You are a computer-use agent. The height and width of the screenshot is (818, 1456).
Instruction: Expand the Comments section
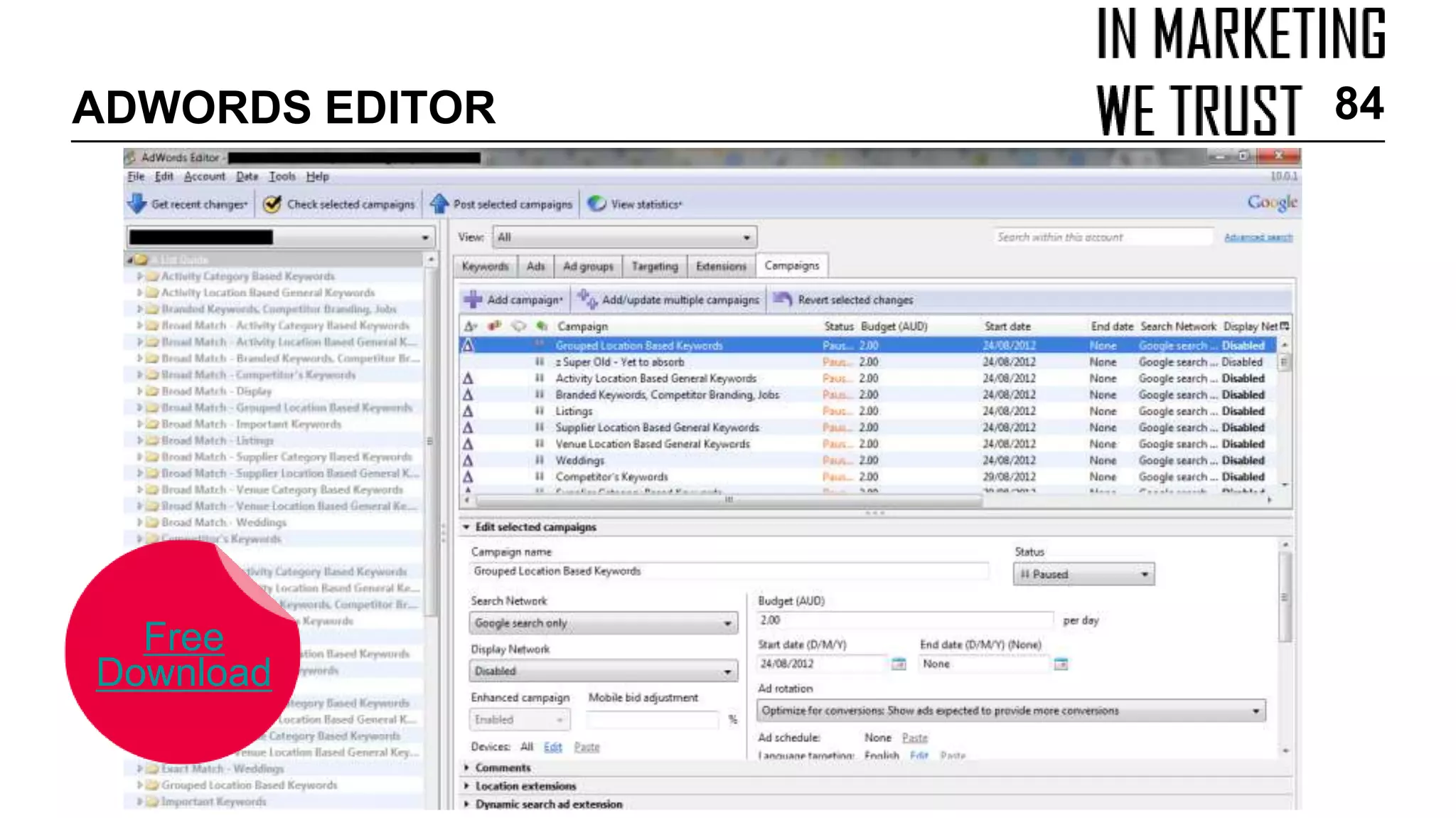[466, 767]
